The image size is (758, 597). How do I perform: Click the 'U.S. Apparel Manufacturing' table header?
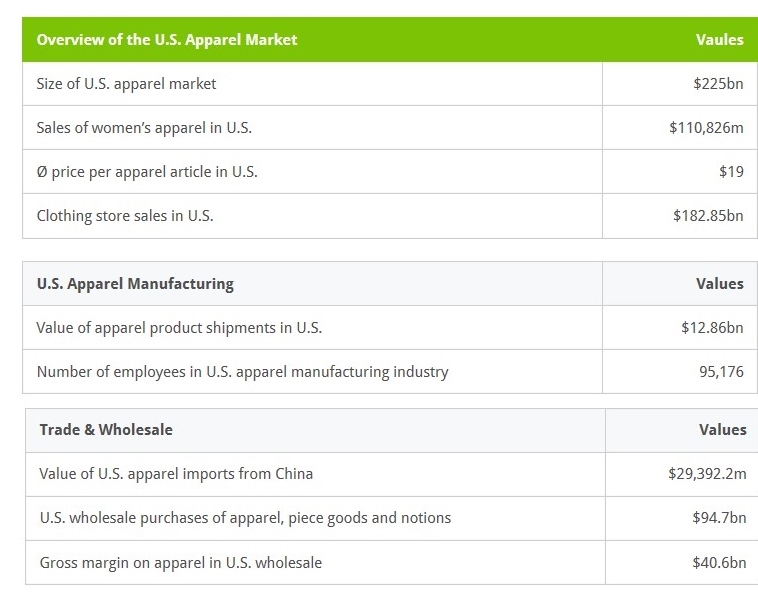[x=135, y=284]
